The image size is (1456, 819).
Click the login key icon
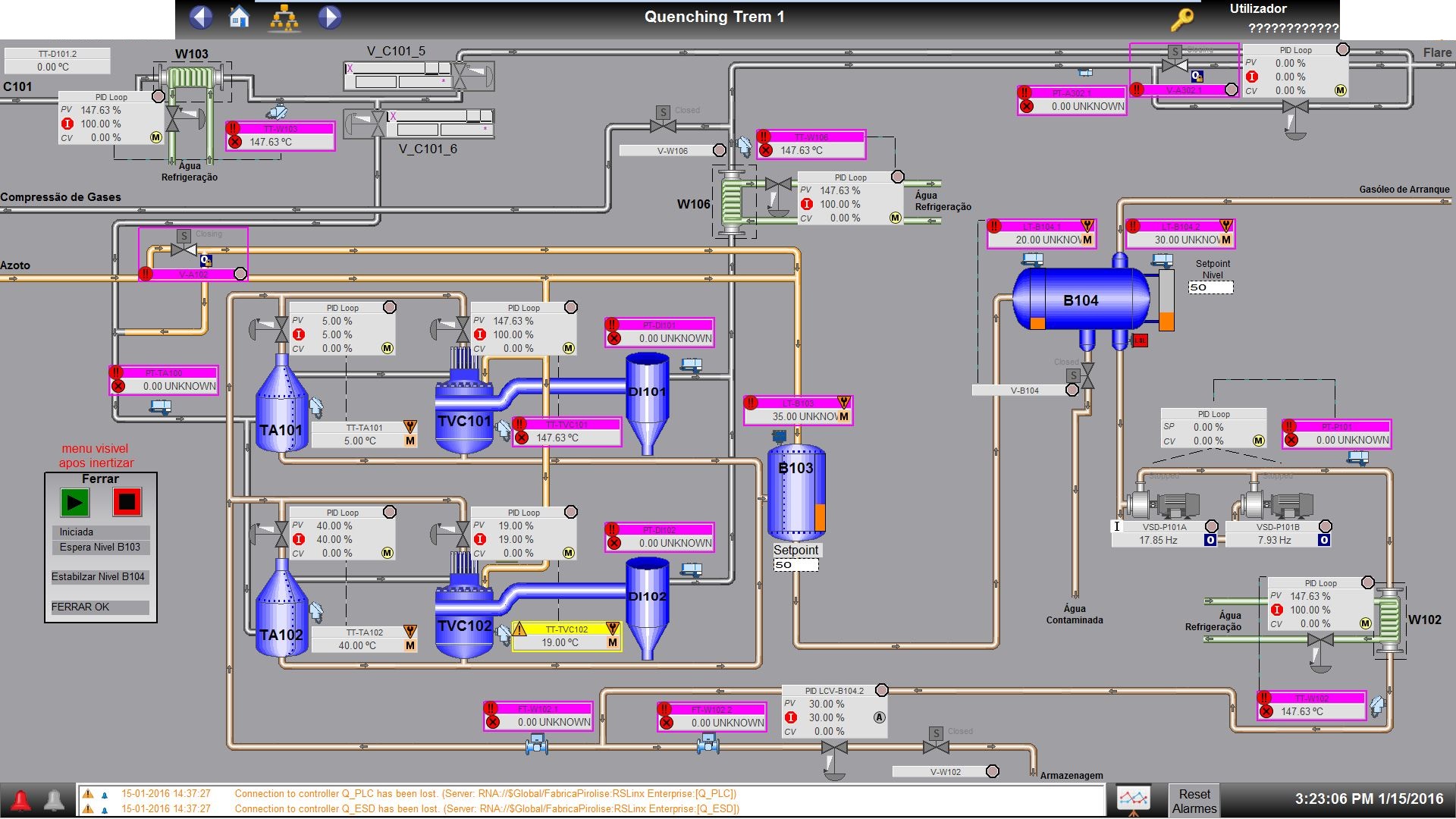(1181, 19)
